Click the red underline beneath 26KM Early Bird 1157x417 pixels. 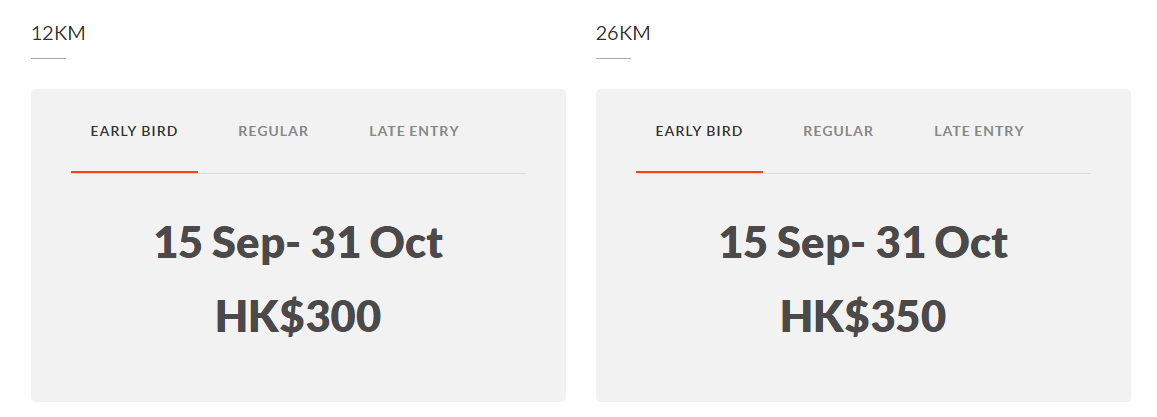coord(699,172)
